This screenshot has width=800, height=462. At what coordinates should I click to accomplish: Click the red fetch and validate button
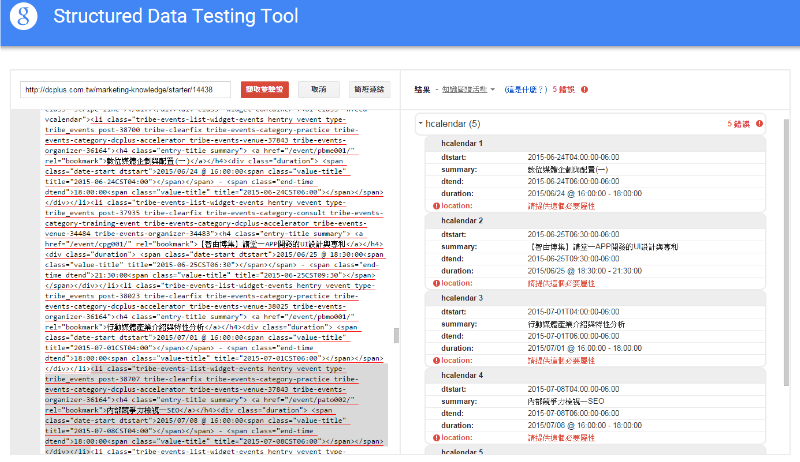click(x=264, y=89)
